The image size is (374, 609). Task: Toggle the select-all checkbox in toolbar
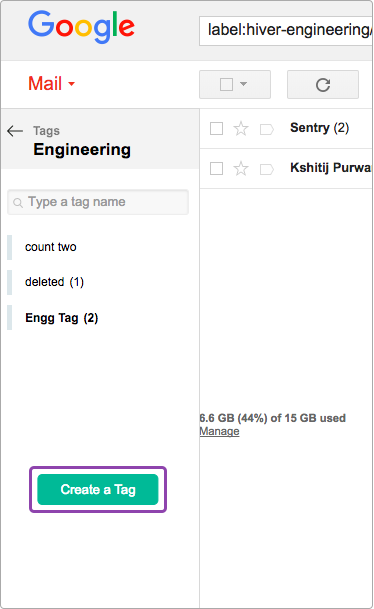tap(226, 84)
